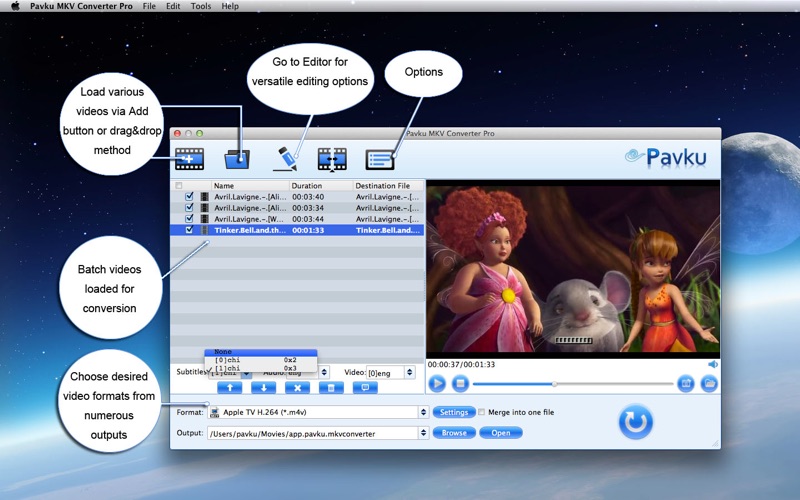Viewport: 800px width, 500px height.
Task: Choose [1]chi 0x3 subtitle option
Action: tap(261, 368)
